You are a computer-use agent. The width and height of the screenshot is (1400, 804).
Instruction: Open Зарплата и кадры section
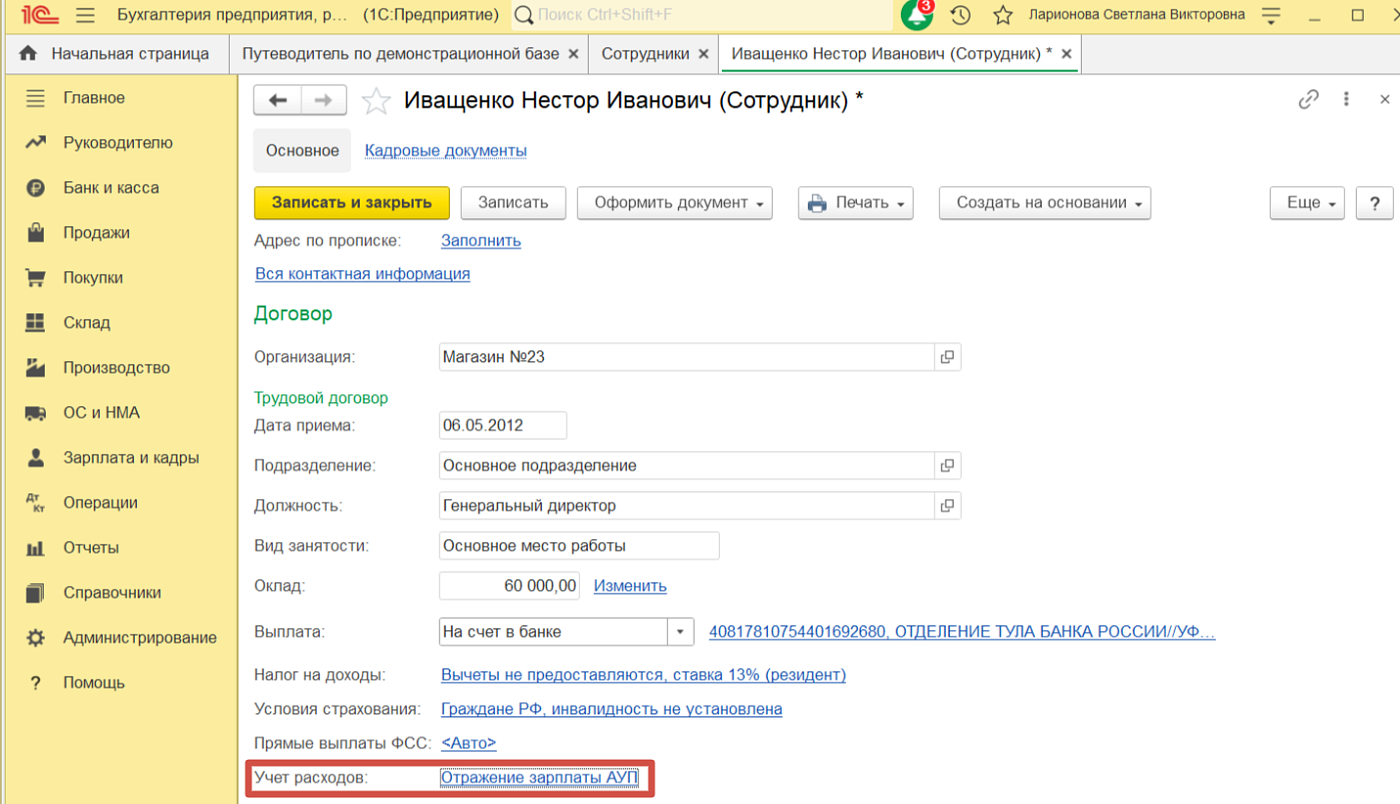tap(130, 458)
